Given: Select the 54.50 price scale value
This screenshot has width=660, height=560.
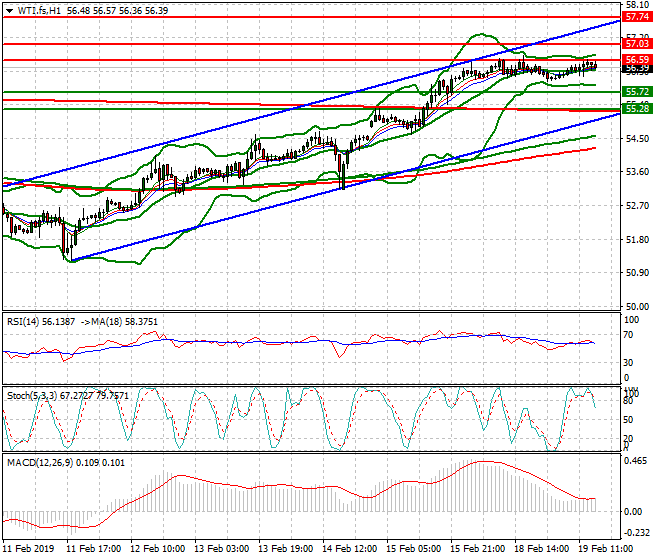Looking at the screenshot, I should pyautogui.click(x=637, y=139).
